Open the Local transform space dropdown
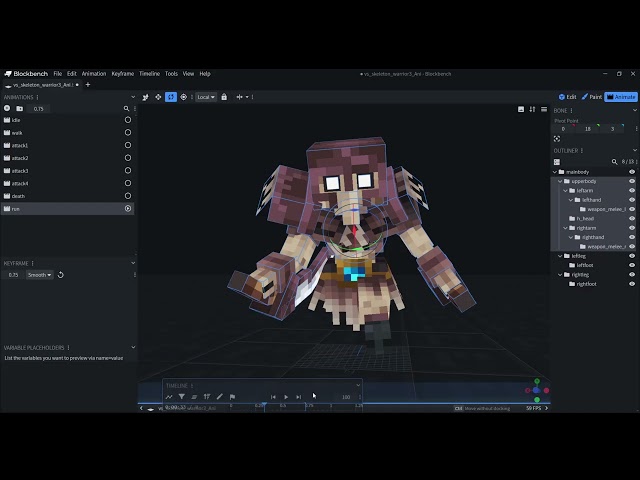Image resolution: width=640 pixels, height=480 pixels. (x=206, y=97)
